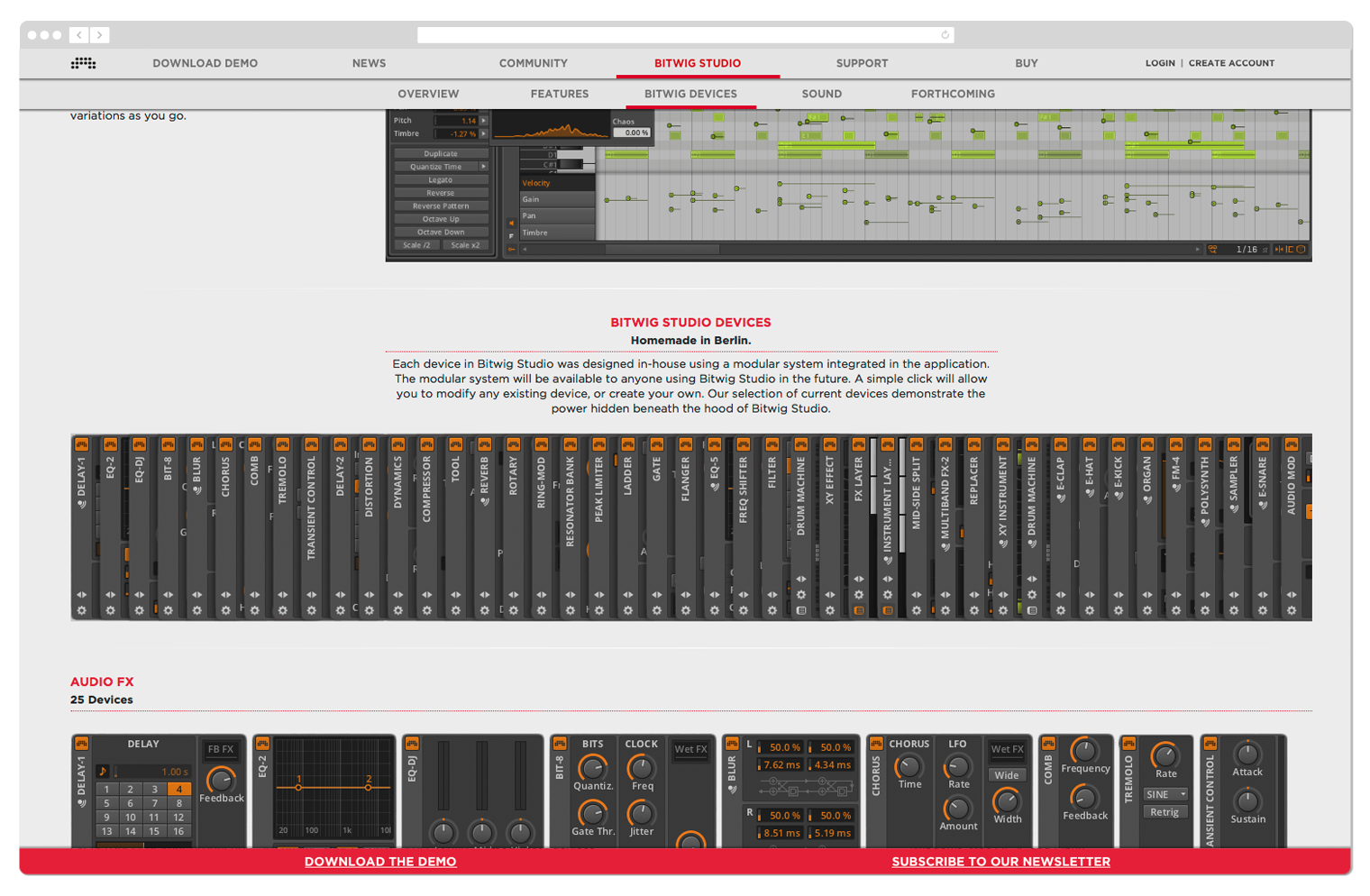Toggle the DELAY-1 device power icon in strip
1370x896 pixels.
coord(81,444)
